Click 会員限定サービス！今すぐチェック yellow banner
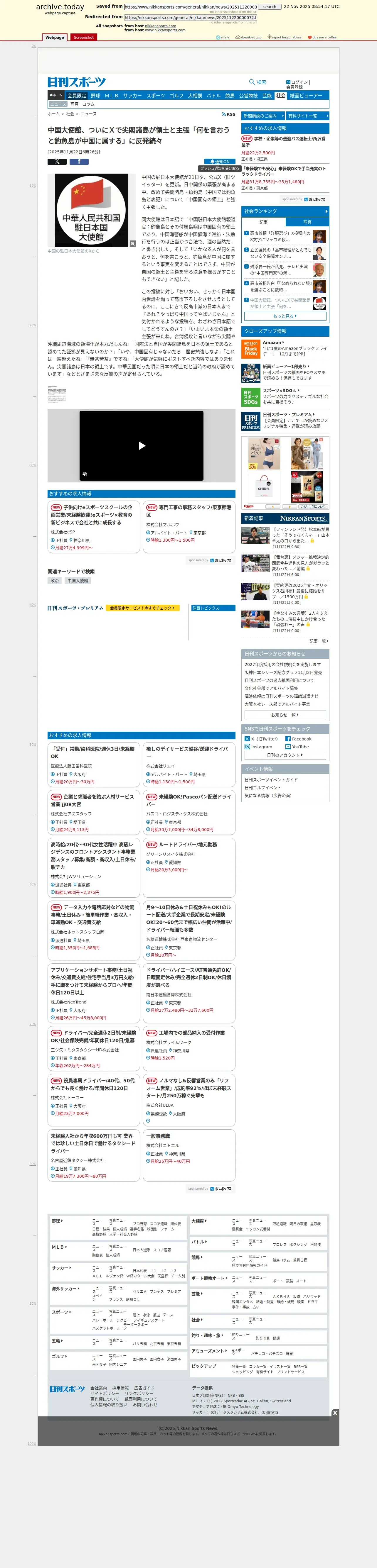 pyautogui.click(x=142, y=608)
